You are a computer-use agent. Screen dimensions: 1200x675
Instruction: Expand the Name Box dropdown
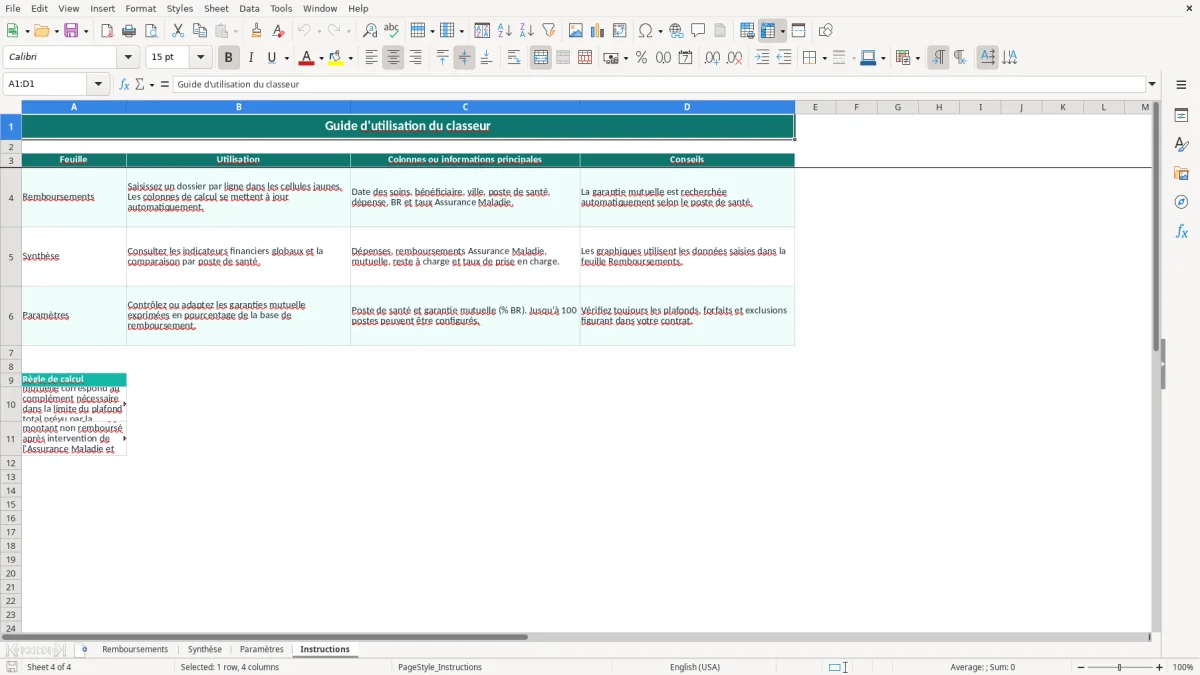[x=98, y=84]
